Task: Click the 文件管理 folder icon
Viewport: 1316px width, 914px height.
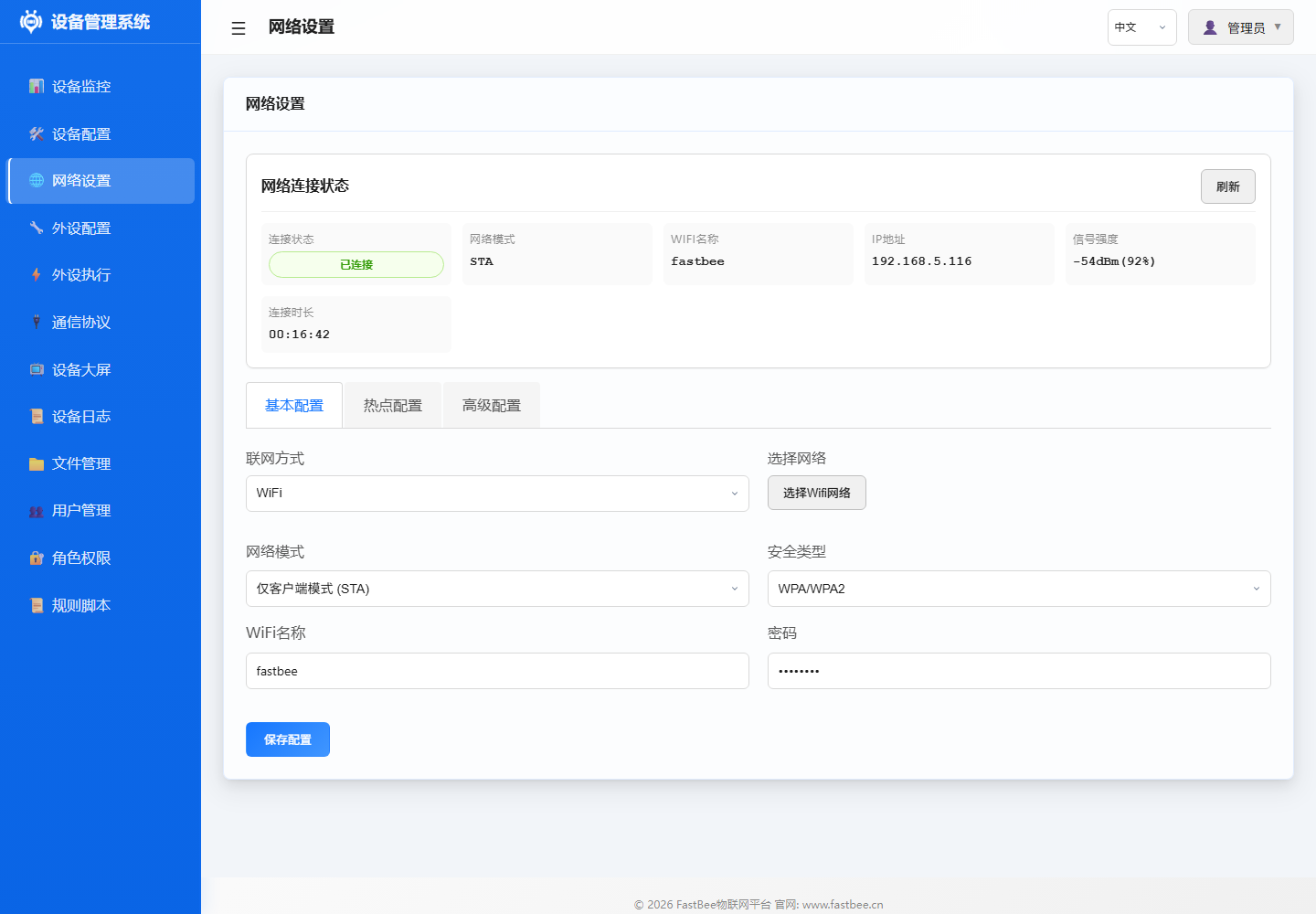Action: 37,463
